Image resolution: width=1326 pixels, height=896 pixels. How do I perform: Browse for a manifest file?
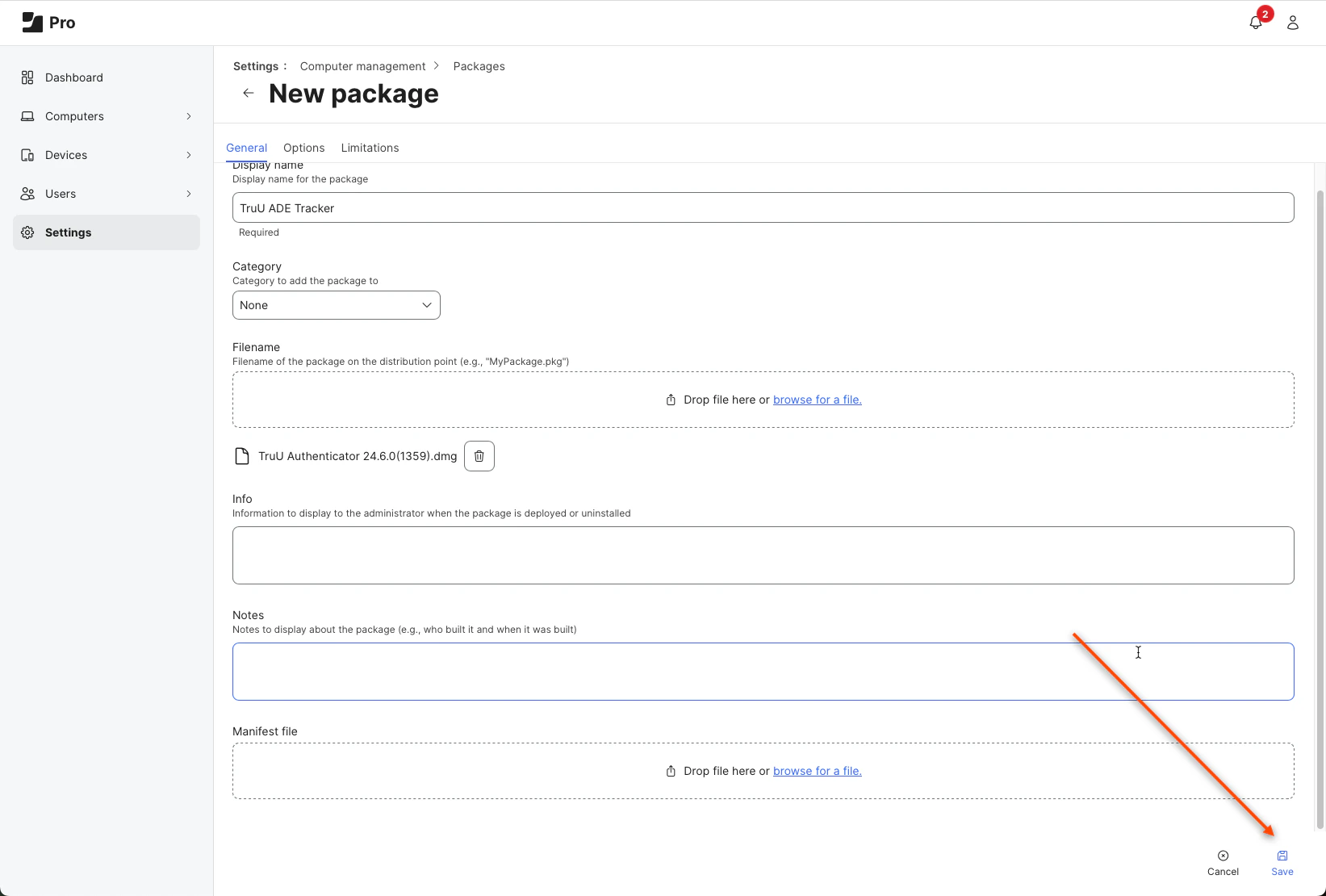[818, 771]
